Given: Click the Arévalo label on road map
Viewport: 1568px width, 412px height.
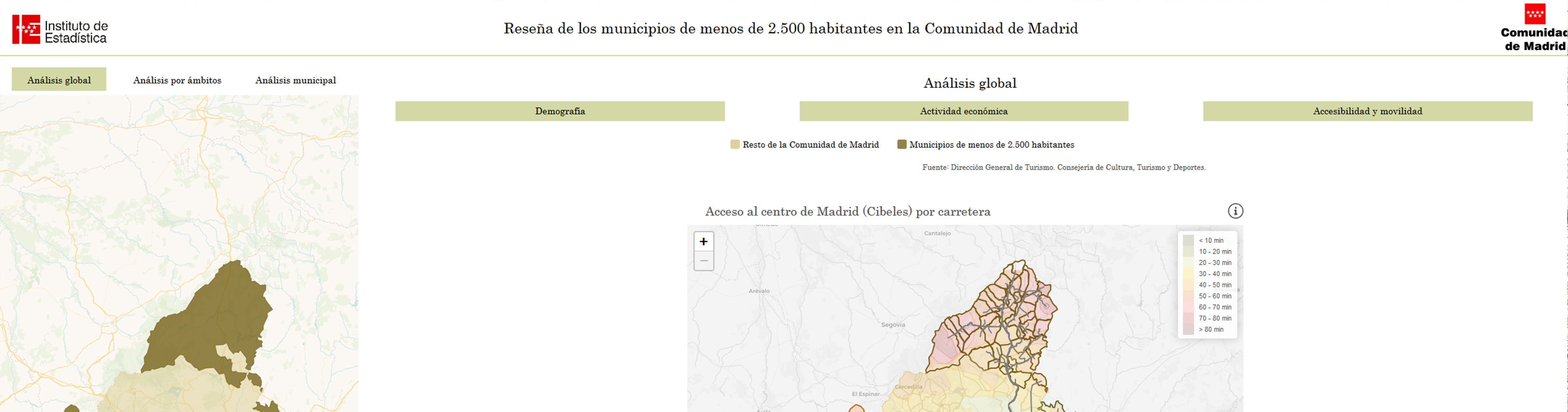Looking at the screenshot, I should click(759, 291).
